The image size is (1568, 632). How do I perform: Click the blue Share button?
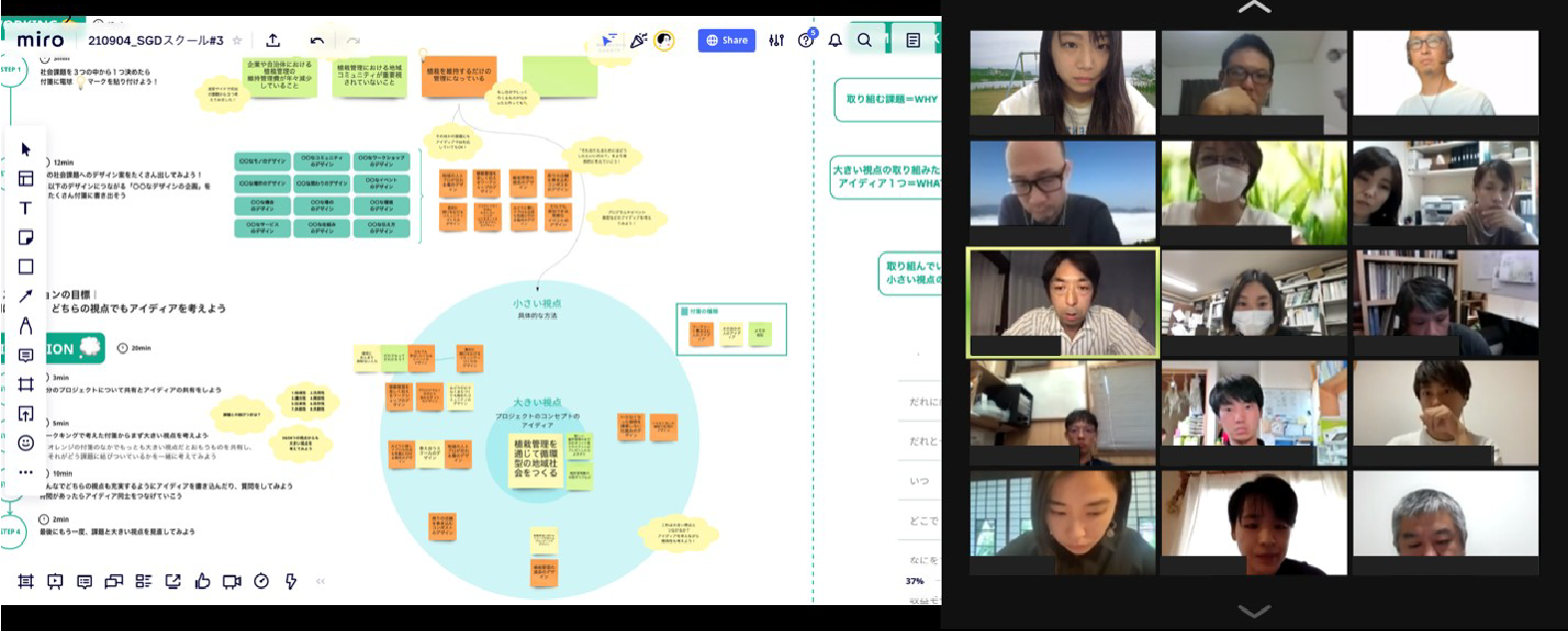726,40
